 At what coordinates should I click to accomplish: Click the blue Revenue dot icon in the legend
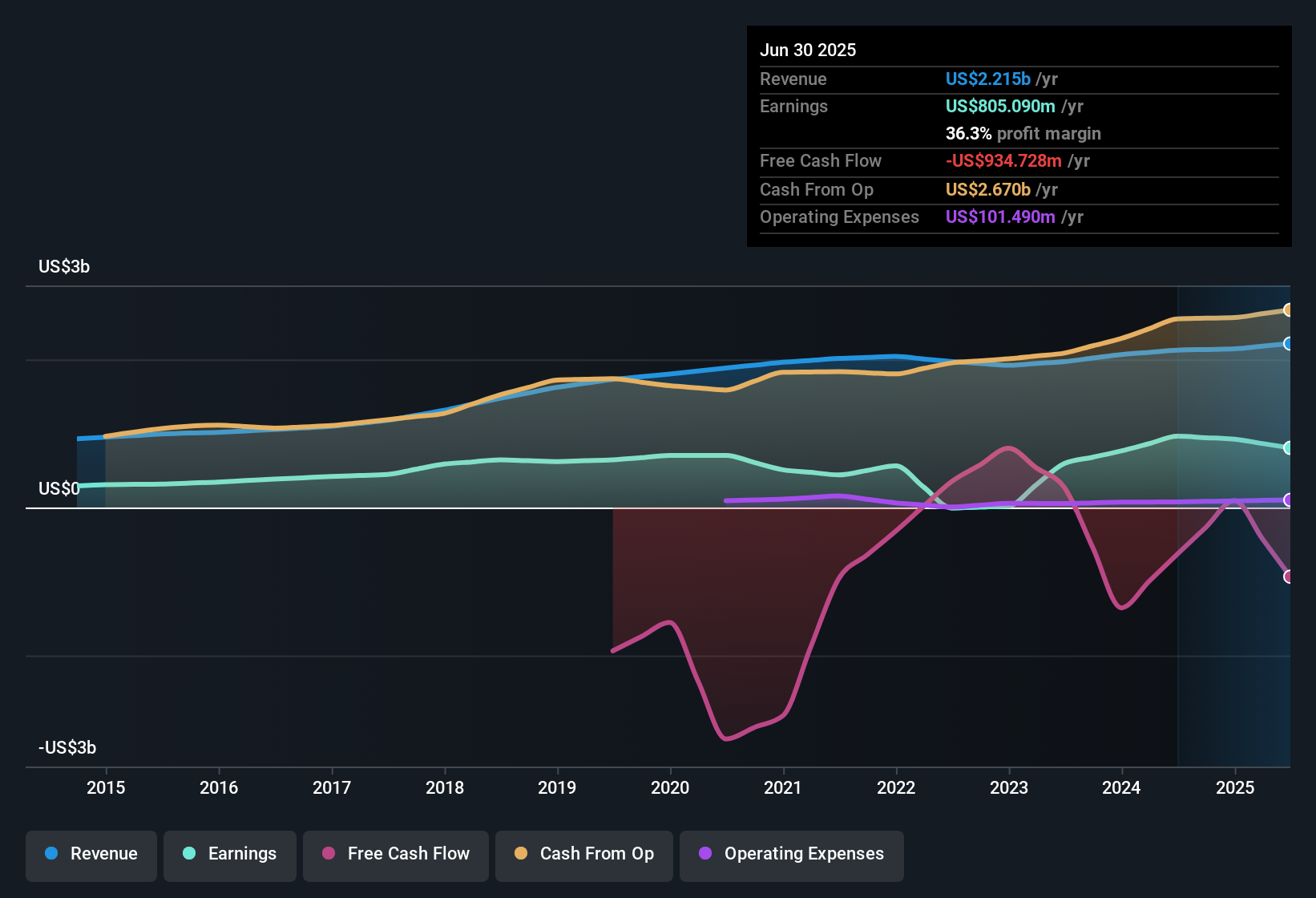(50, 854)
